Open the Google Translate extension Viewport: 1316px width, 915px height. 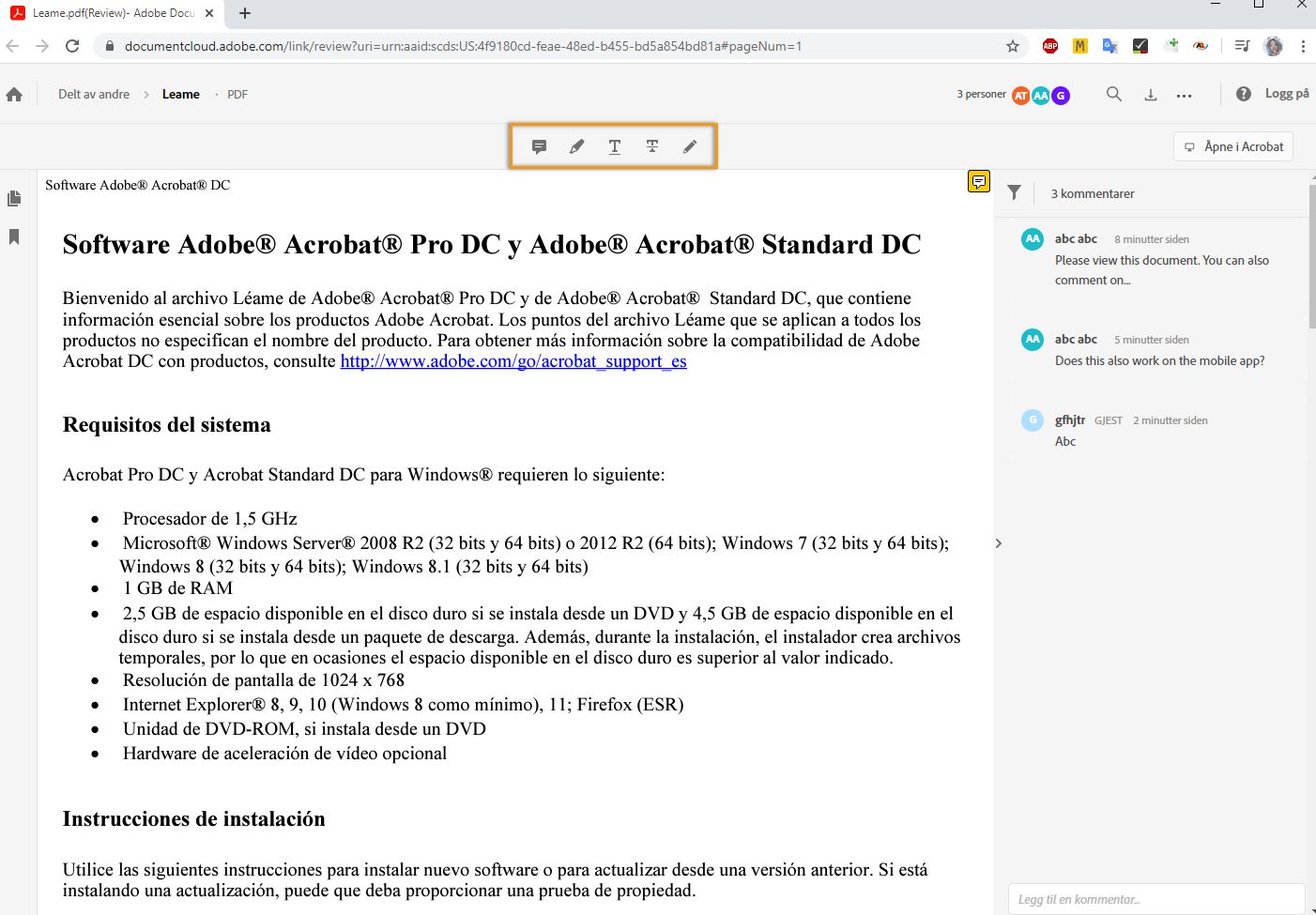(1110, 46)
